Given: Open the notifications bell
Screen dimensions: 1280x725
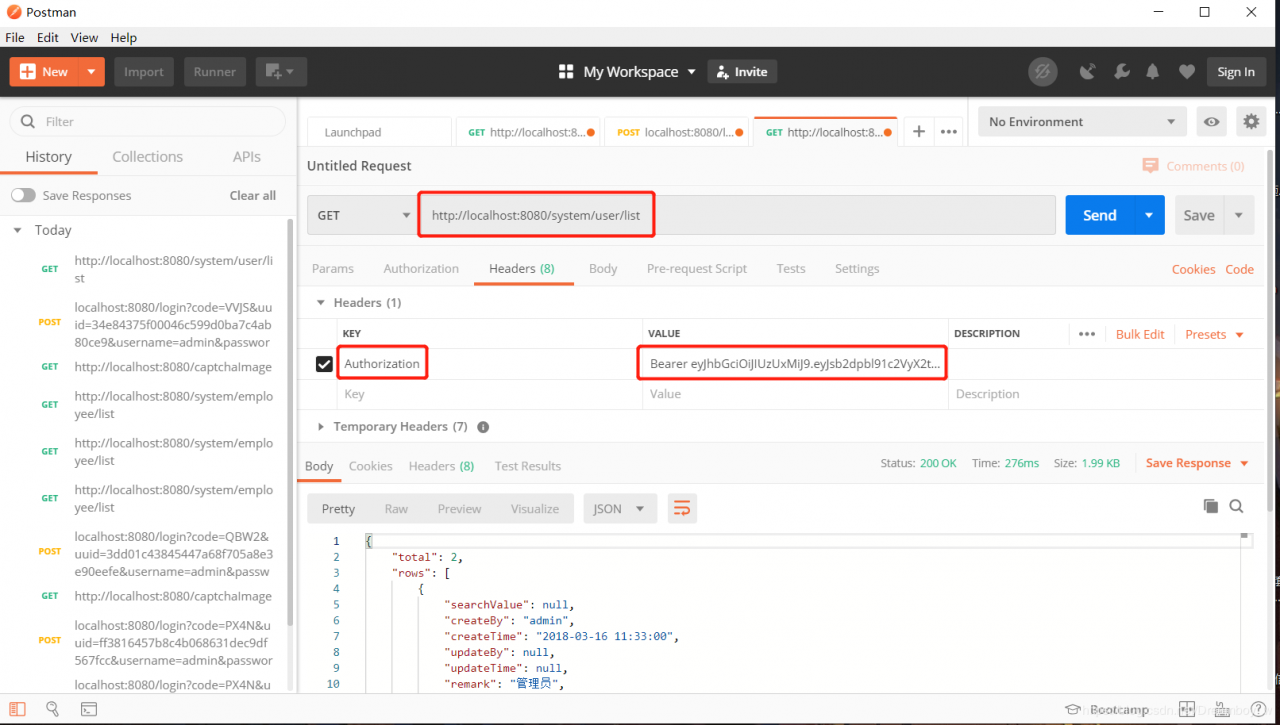Looking at the screenshot, I should [x=1153, y=72].
